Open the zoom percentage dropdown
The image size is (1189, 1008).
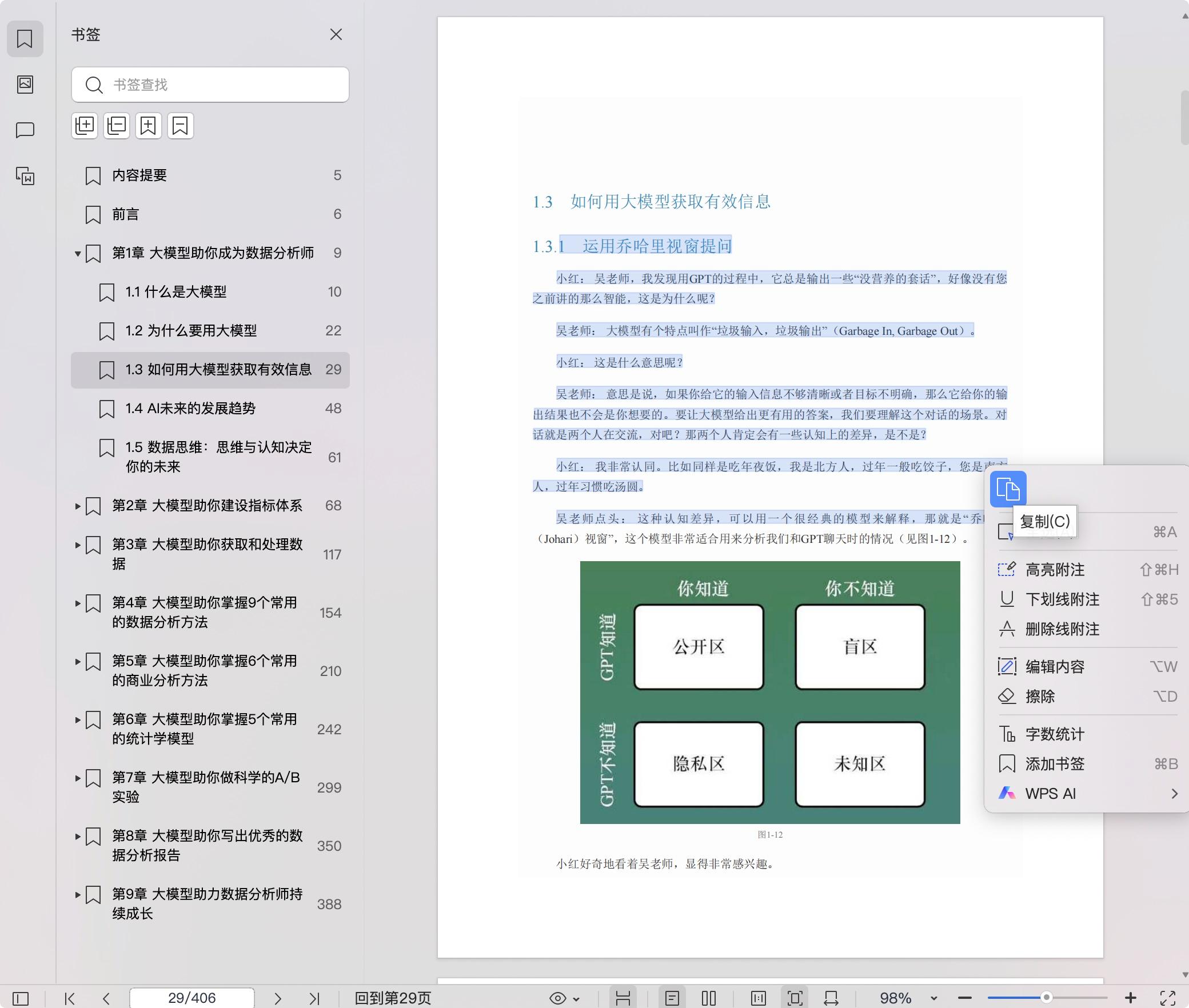[933, 998]
